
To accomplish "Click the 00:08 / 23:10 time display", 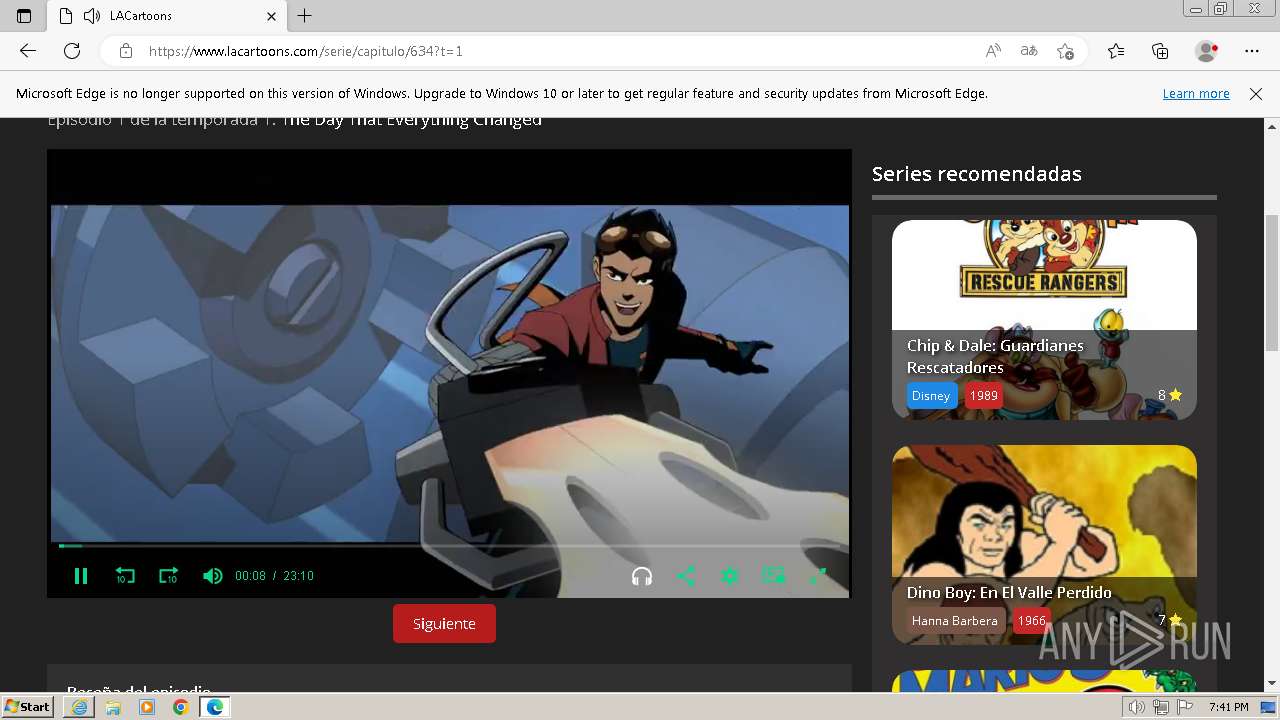I will click(274, 576).
